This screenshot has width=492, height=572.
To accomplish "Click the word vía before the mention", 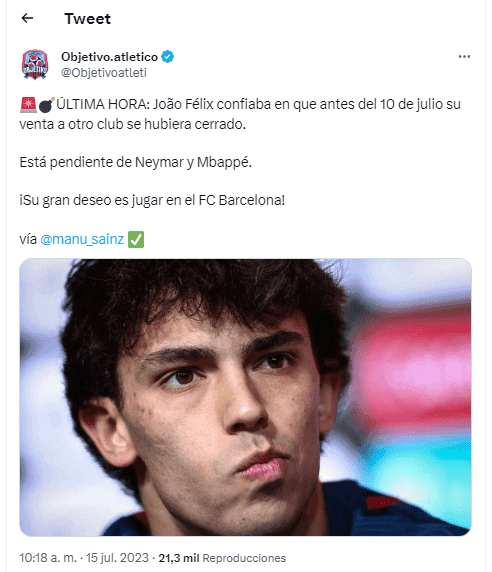I will [x=28, y=239].
